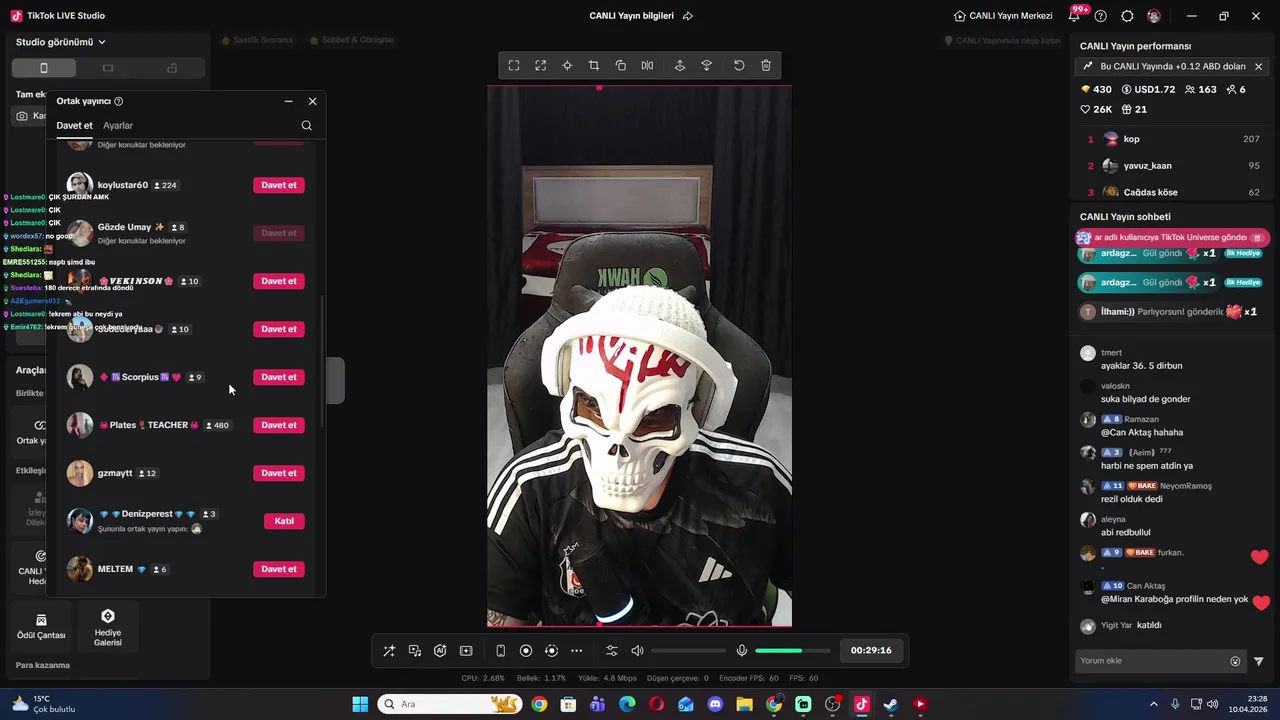Image resolution: width=1280 pixels, height=720 pixels.
Task: Invite koylustar60 with Davet et
Action: (279, 185)
